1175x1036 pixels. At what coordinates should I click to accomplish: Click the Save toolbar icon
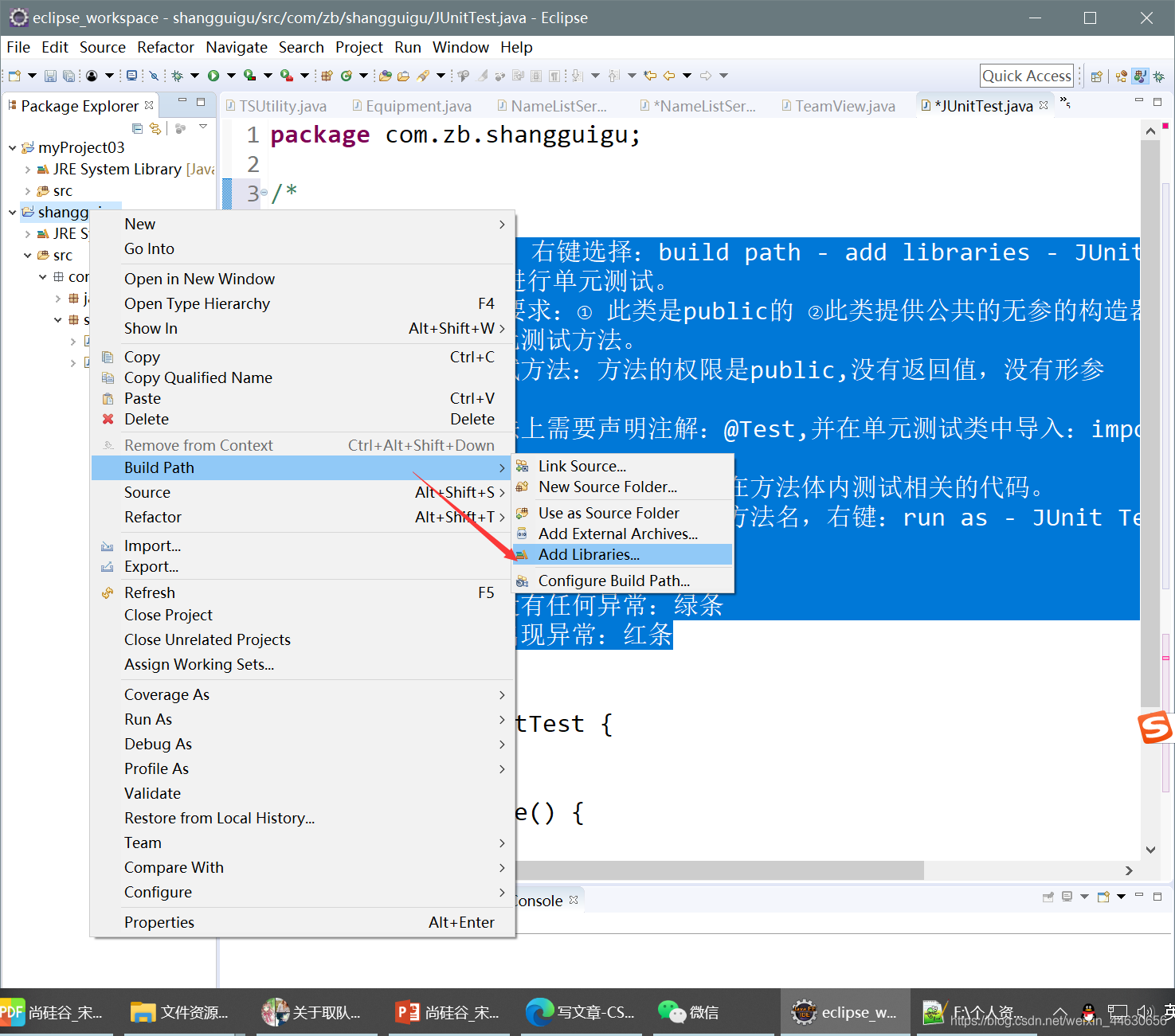click(x=50, y=76)
